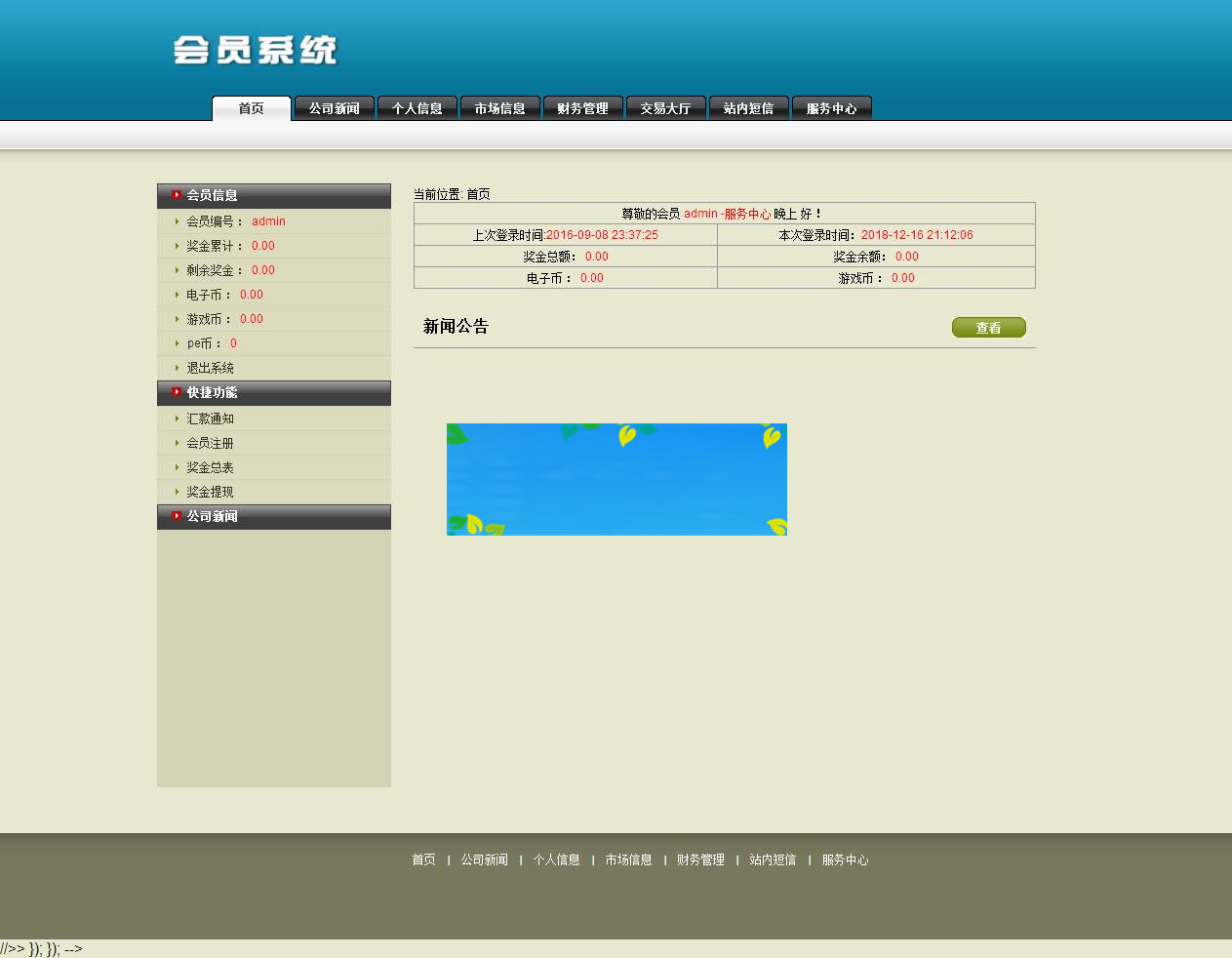Click the red arrow icon on 快捷功能 panel header

(x=176, y=393)
